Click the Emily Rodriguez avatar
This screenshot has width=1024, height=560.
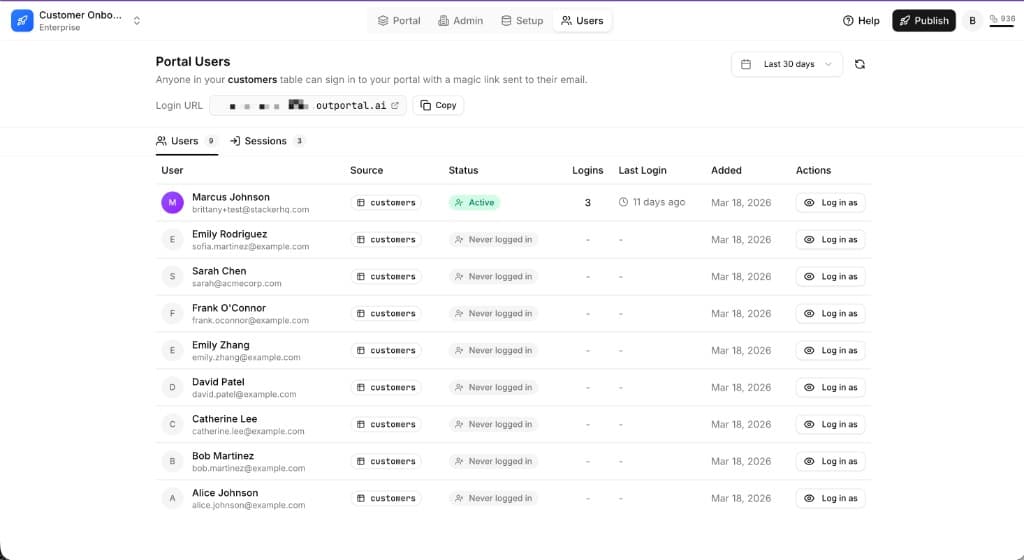pos(172,240)
